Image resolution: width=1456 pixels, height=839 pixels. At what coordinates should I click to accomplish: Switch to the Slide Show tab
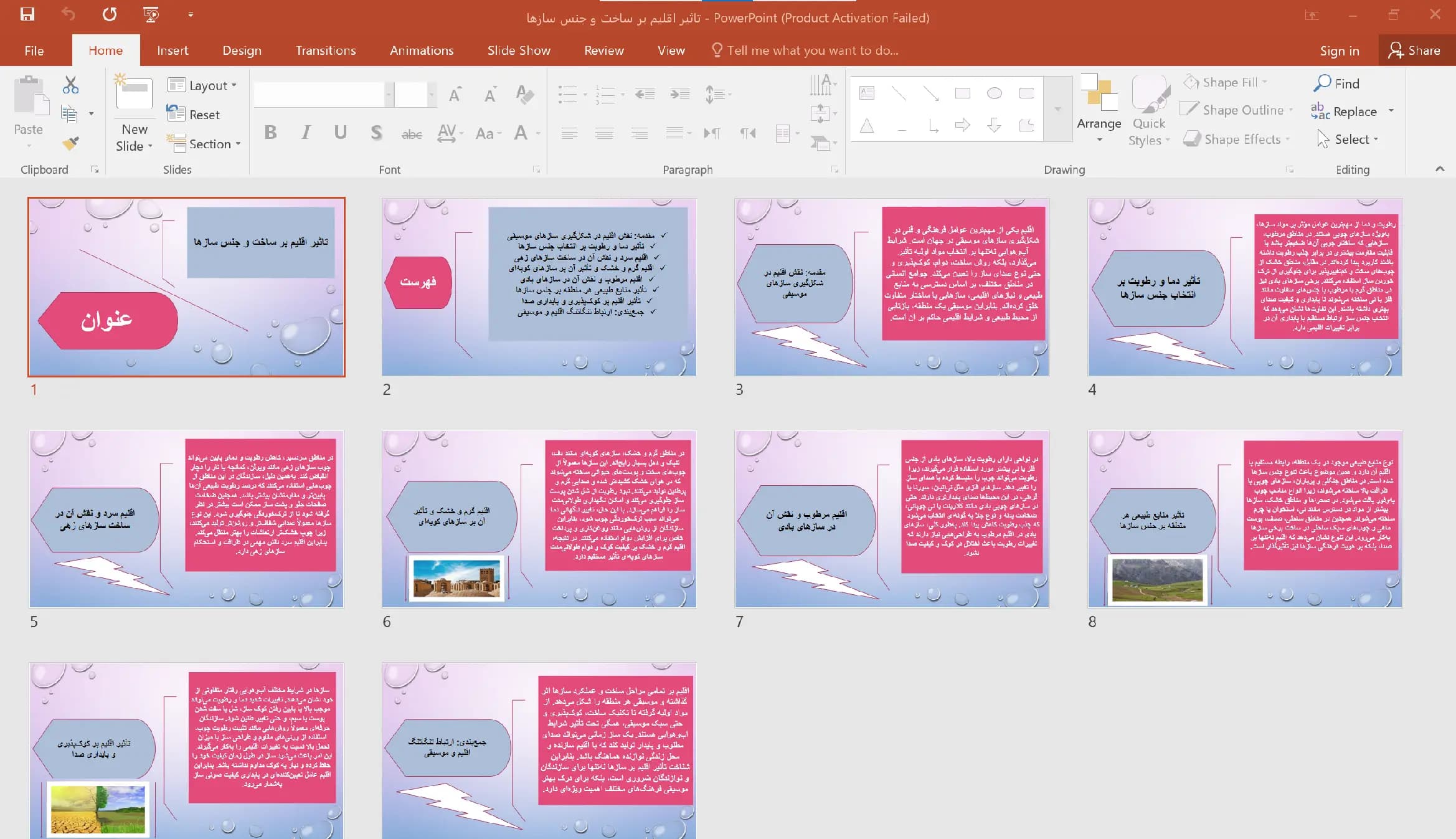point(519,50)
